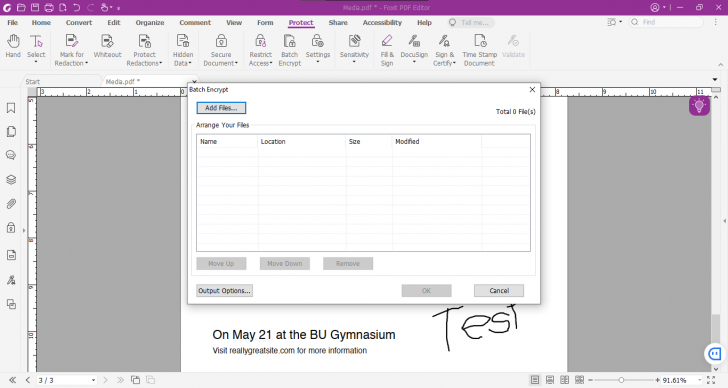728x388 pixels.
Task: Open Sign & Certify tool
Action: (444, 41)
